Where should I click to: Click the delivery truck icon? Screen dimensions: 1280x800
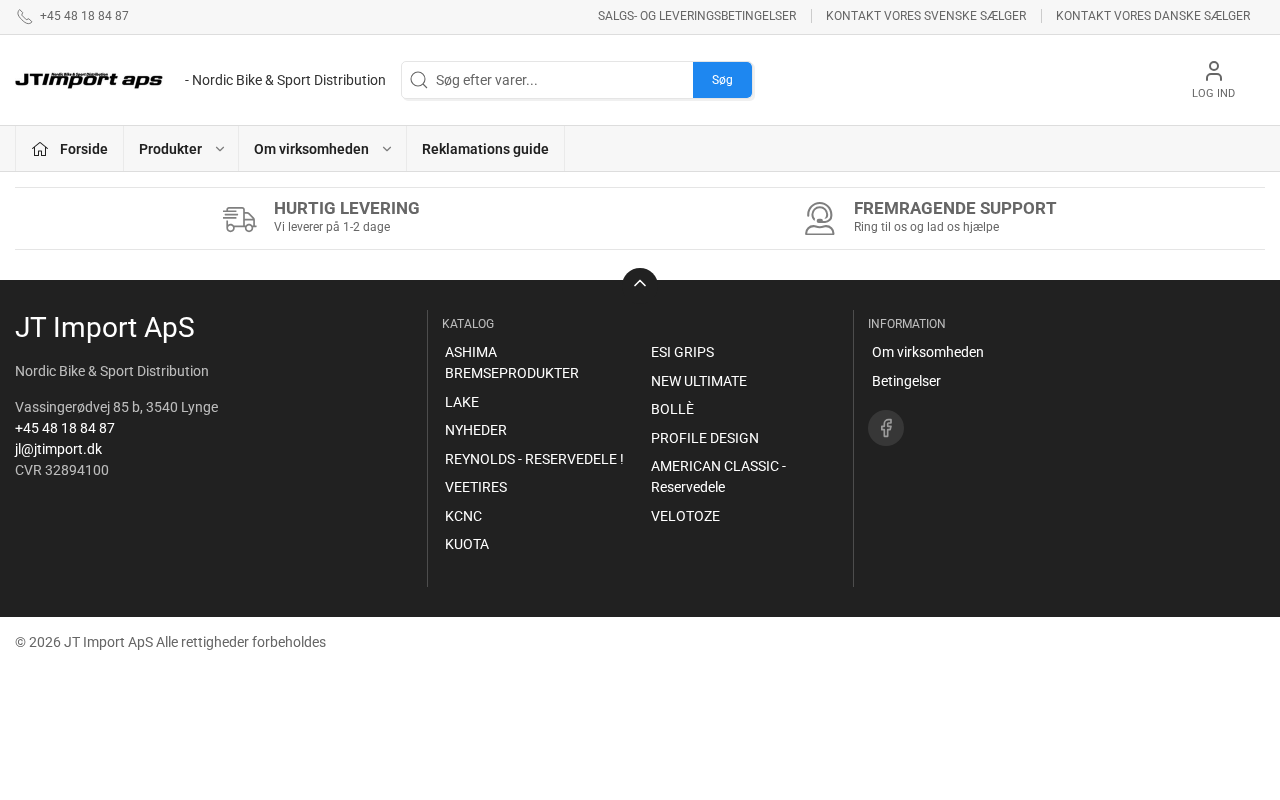[239, 218]
